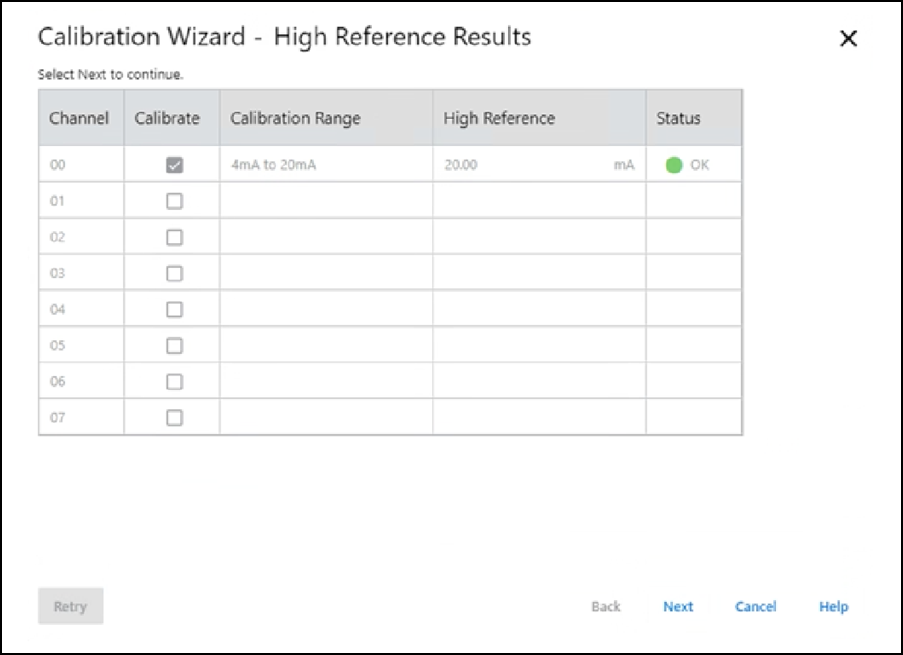Click the High Reference column header
Screen dimensions: 903x655
538,118
